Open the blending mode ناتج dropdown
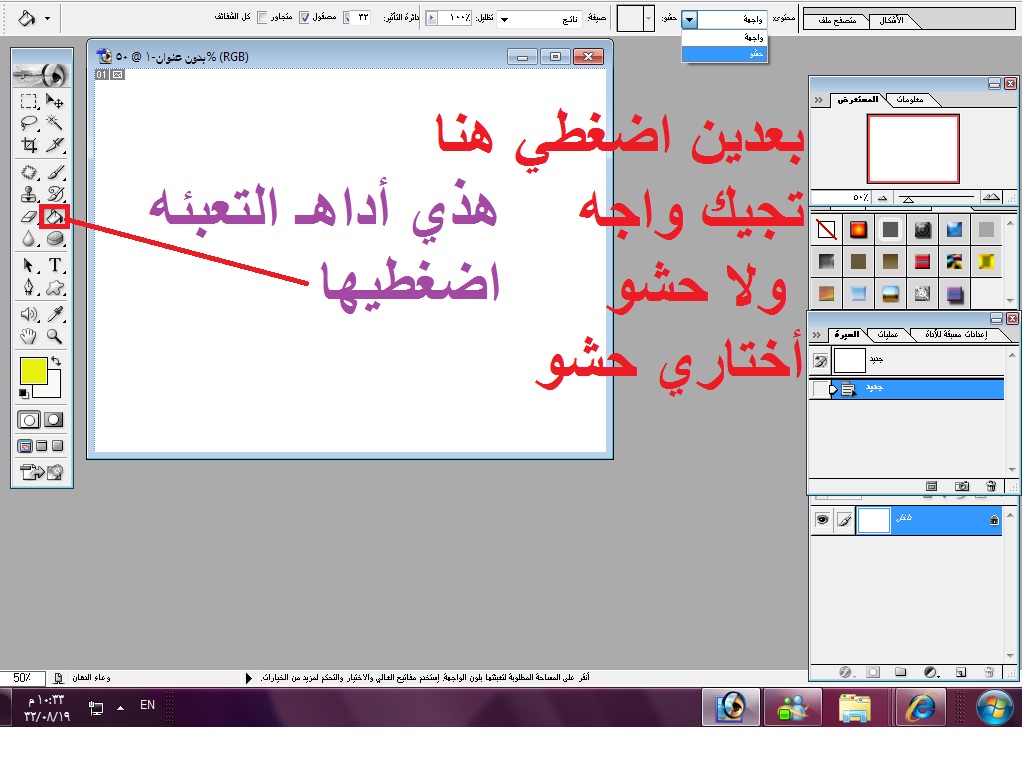Viewport: 1024px width, 768px height. coord(503,19)
